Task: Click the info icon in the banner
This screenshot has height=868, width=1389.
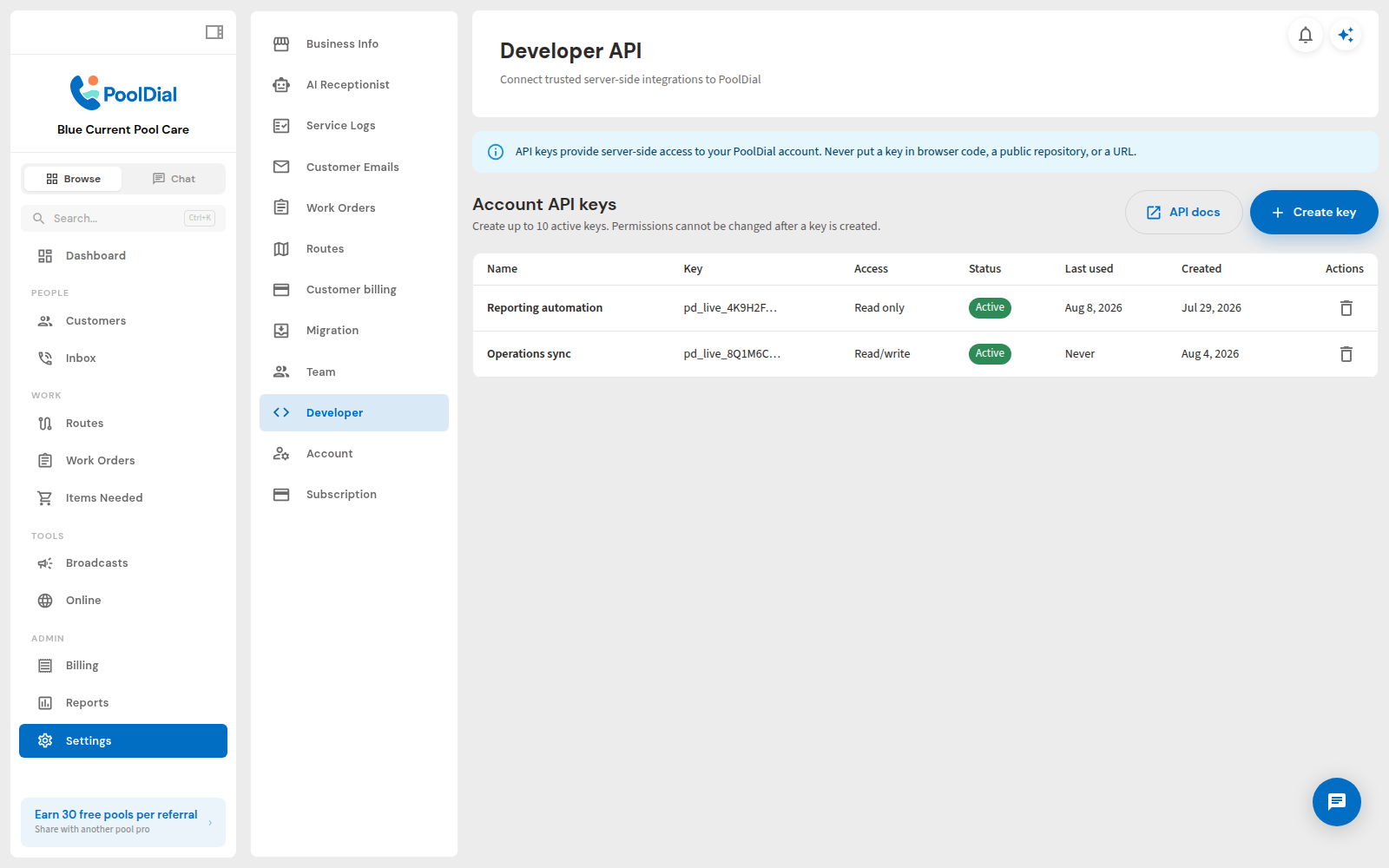Action: [496, 152]
